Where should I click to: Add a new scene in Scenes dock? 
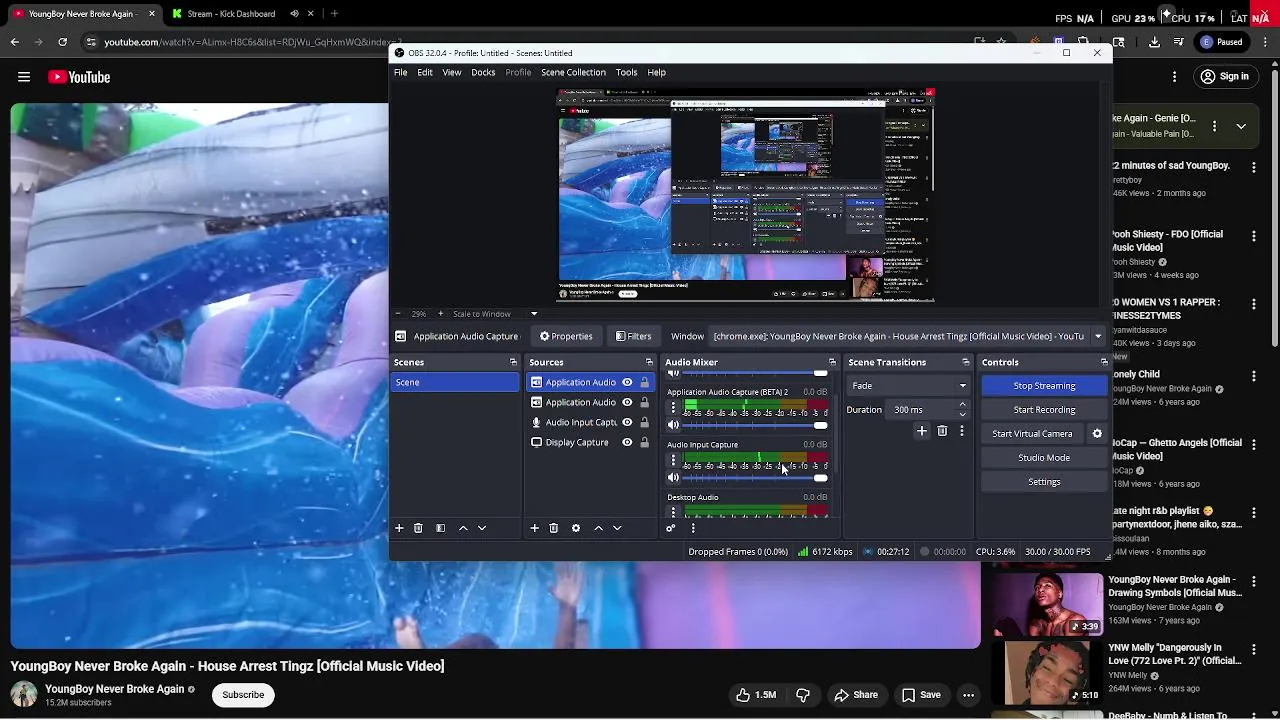pos(399,528)
